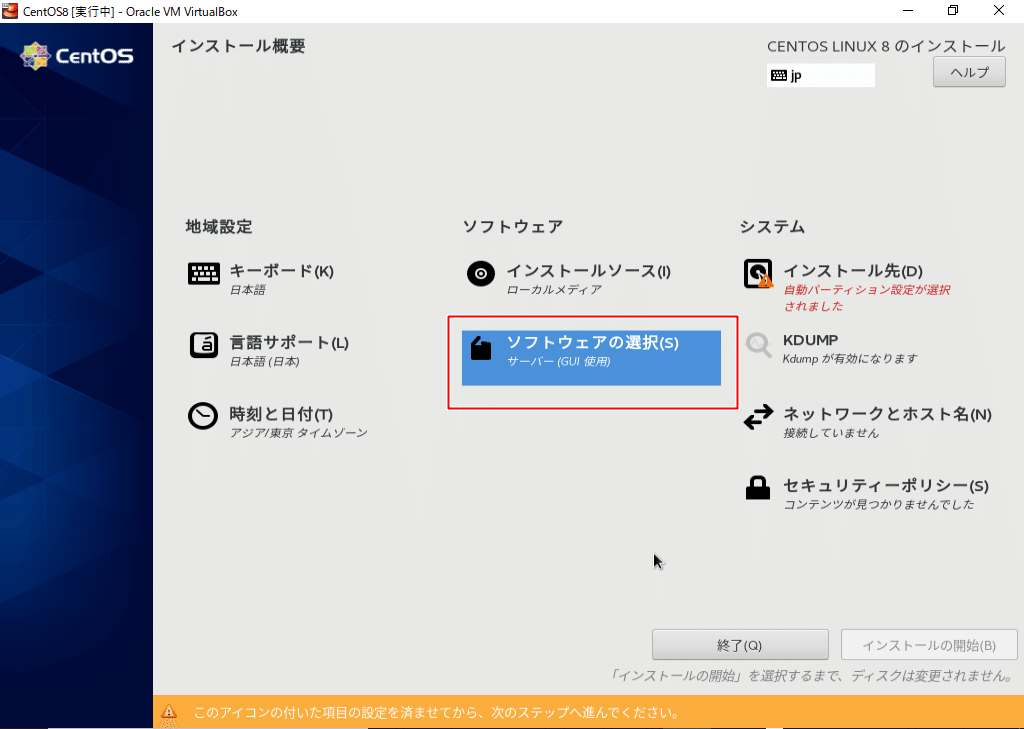Open キーボード(K) settings label
The width and height of the screenshot is (1024, 729).
pyautogui.click(x=281, y=271)
